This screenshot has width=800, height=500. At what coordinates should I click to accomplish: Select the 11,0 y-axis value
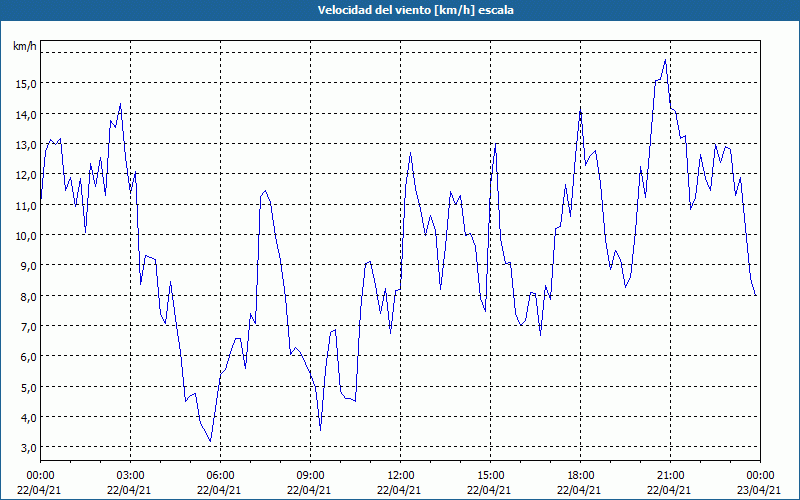point(26,205)
